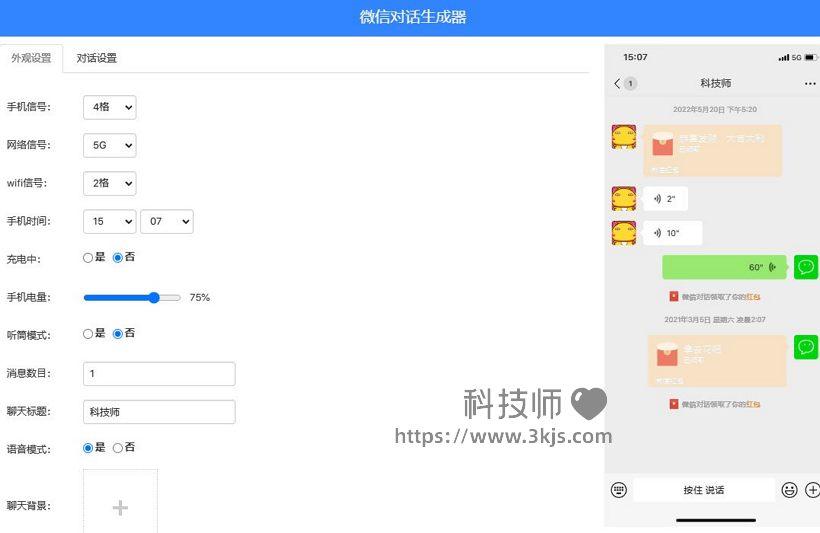The width and height of the screenshot is (820, 533).
Task: Select 否 for 语音模式
Action: (118, 448)
